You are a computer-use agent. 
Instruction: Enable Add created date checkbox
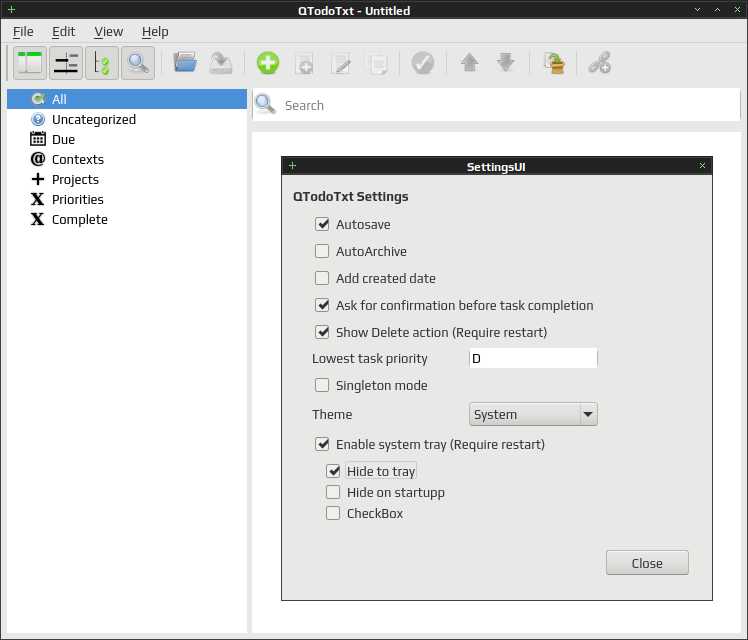click(x=322, y=278)
